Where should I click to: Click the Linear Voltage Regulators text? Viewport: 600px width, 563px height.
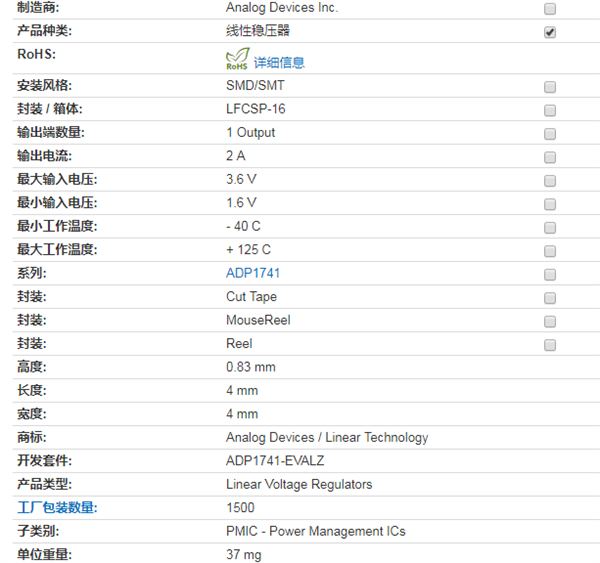[299, 484]
